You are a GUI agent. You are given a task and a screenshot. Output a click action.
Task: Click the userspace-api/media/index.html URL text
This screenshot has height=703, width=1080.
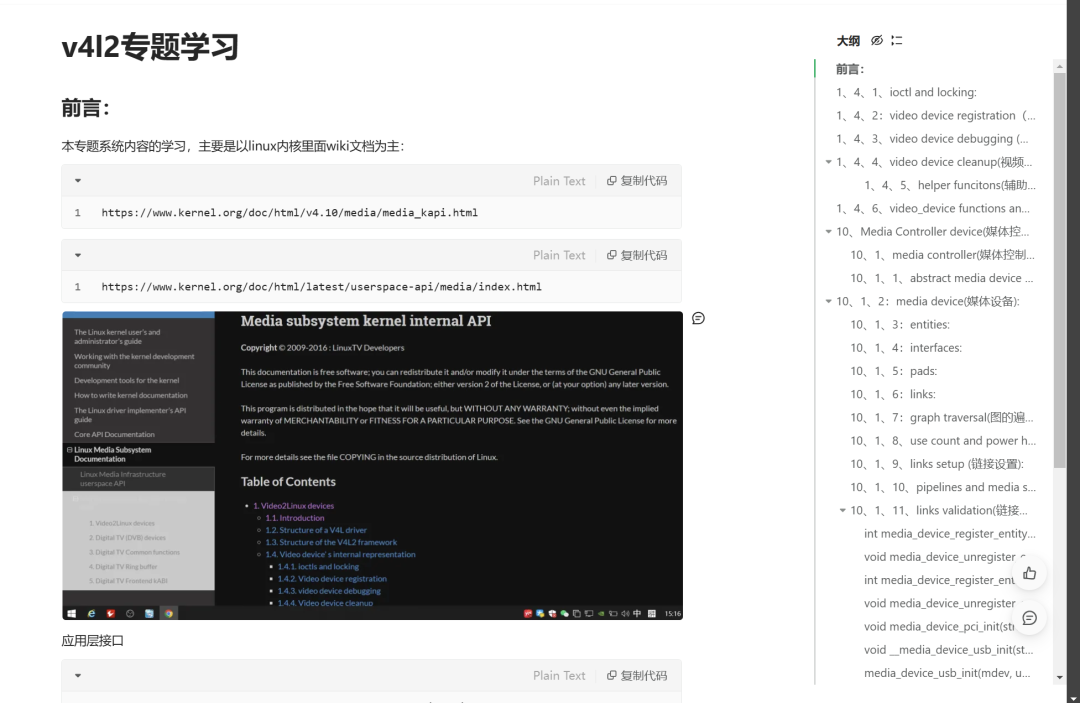pos(322,287)
